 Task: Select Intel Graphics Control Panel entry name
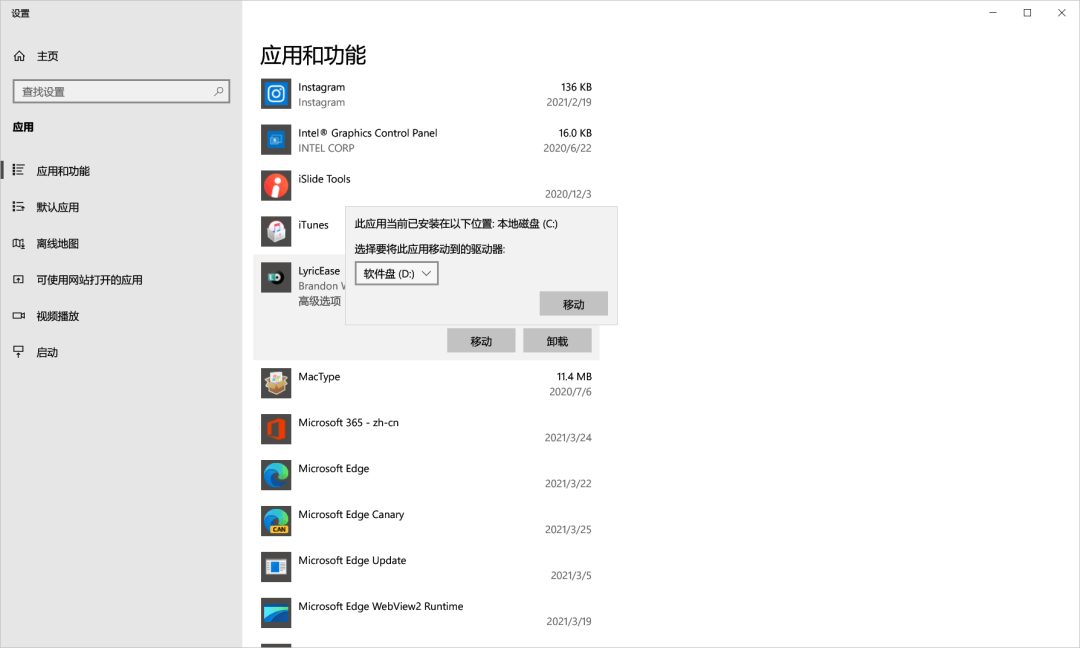368,133
